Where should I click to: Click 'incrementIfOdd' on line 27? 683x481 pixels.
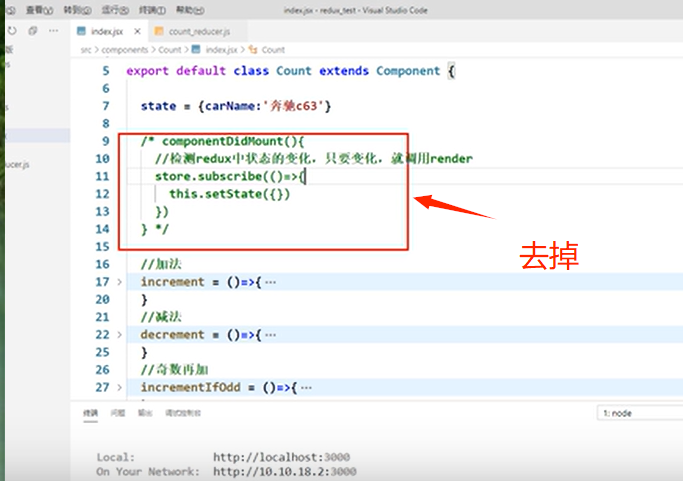[190, 387]
